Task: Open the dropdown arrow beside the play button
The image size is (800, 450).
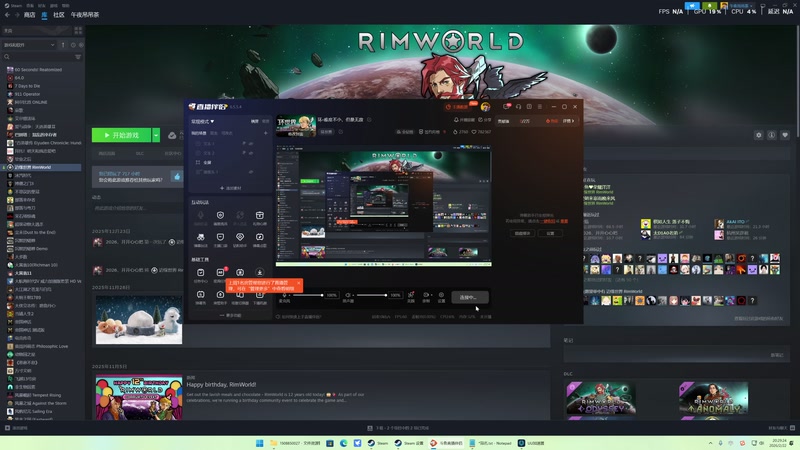Action: pos(156,135)
